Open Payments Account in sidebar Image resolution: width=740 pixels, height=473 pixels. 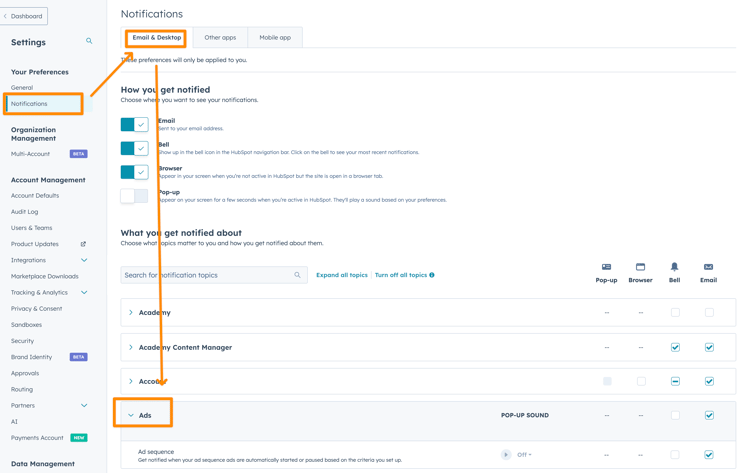(x=37, y=438)
